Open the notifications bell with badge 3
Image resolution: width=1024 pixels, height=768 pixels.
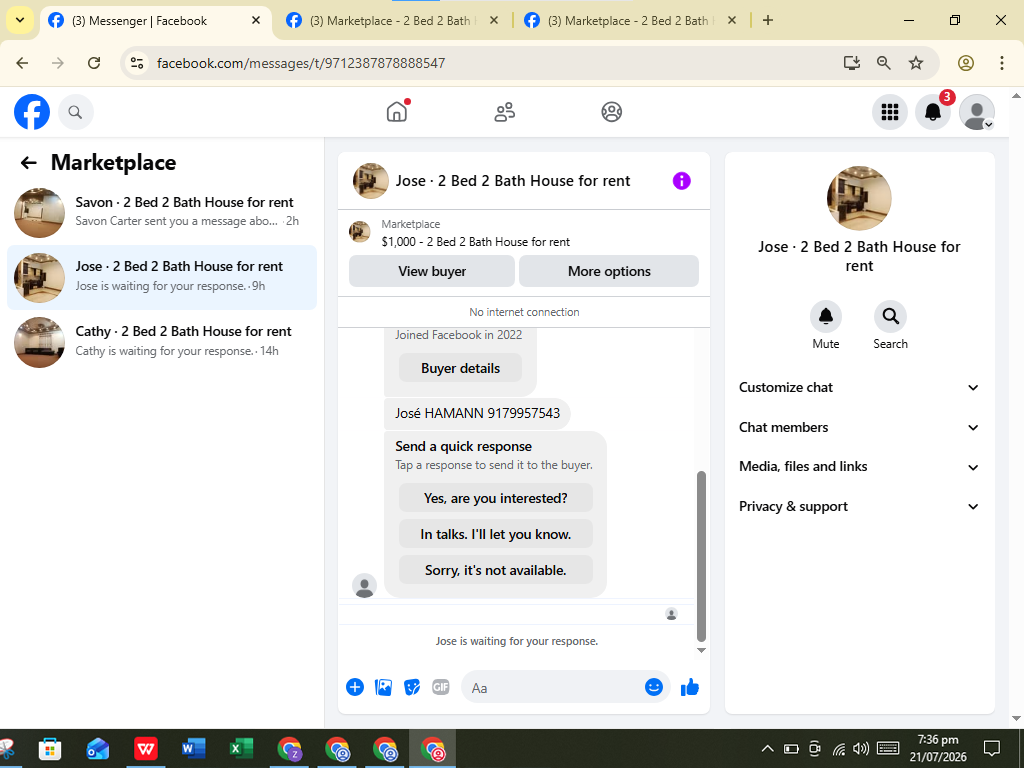coord(933,112)
